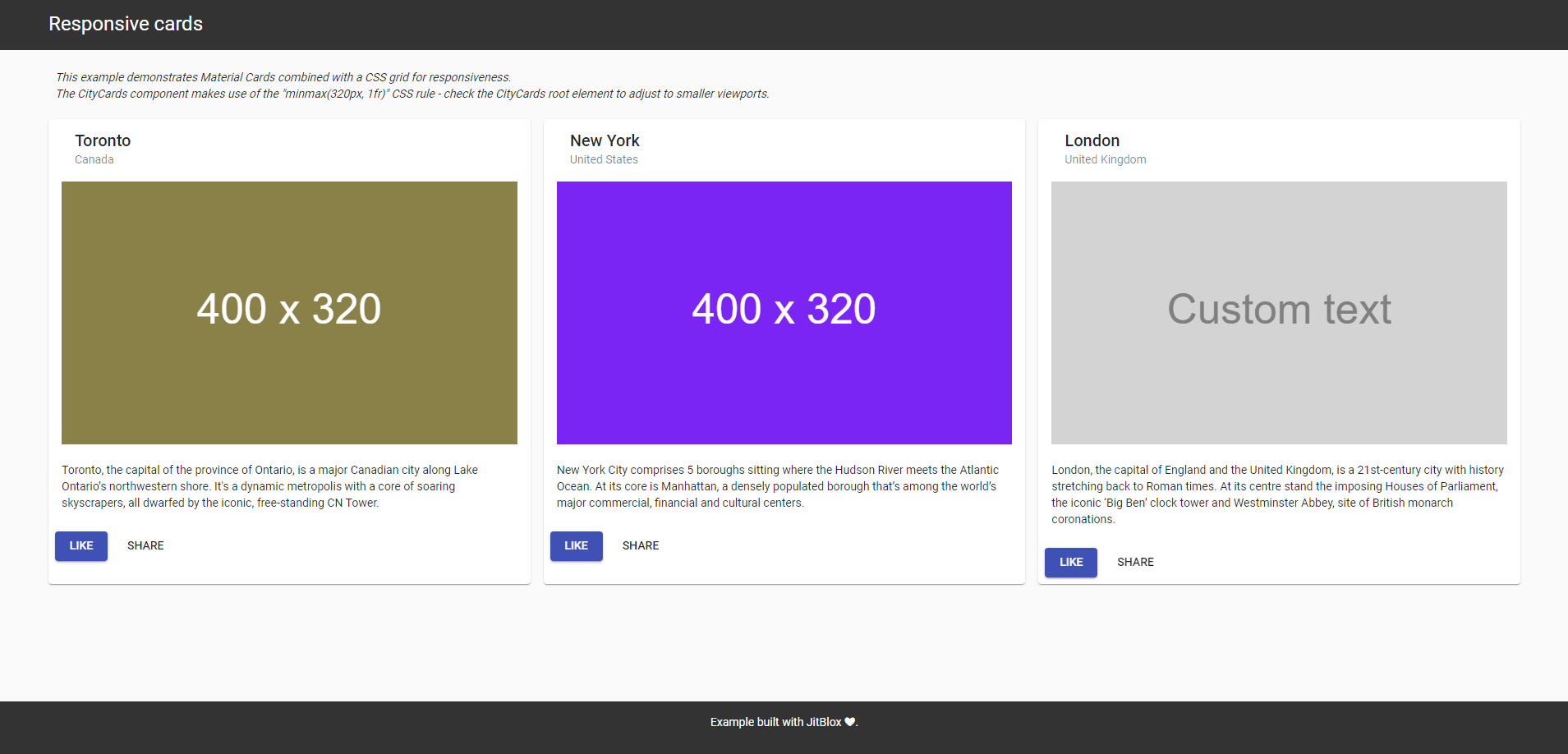Image resolution: width=1568 pixels, height=754 pixels.
Task: Click 'Example built with JitBlox' footer text
Action: tap(775, 722)
